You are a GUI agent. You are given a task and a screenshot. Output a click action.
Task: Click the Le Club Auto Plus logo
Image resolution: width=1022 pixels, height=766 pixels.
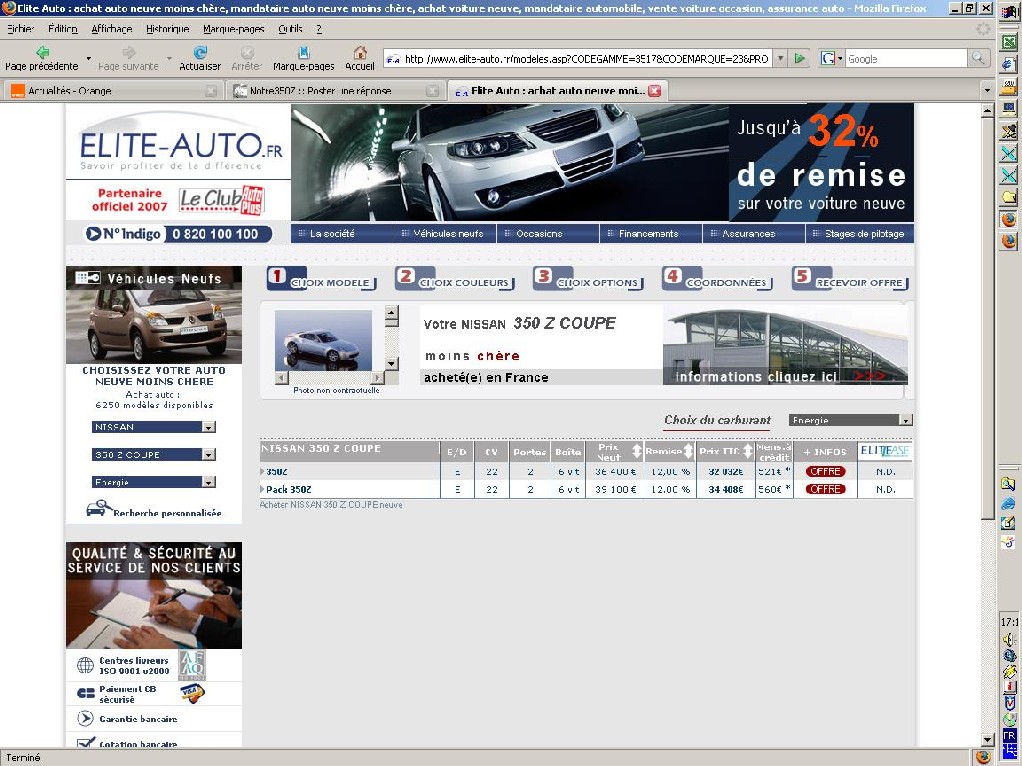222,199
